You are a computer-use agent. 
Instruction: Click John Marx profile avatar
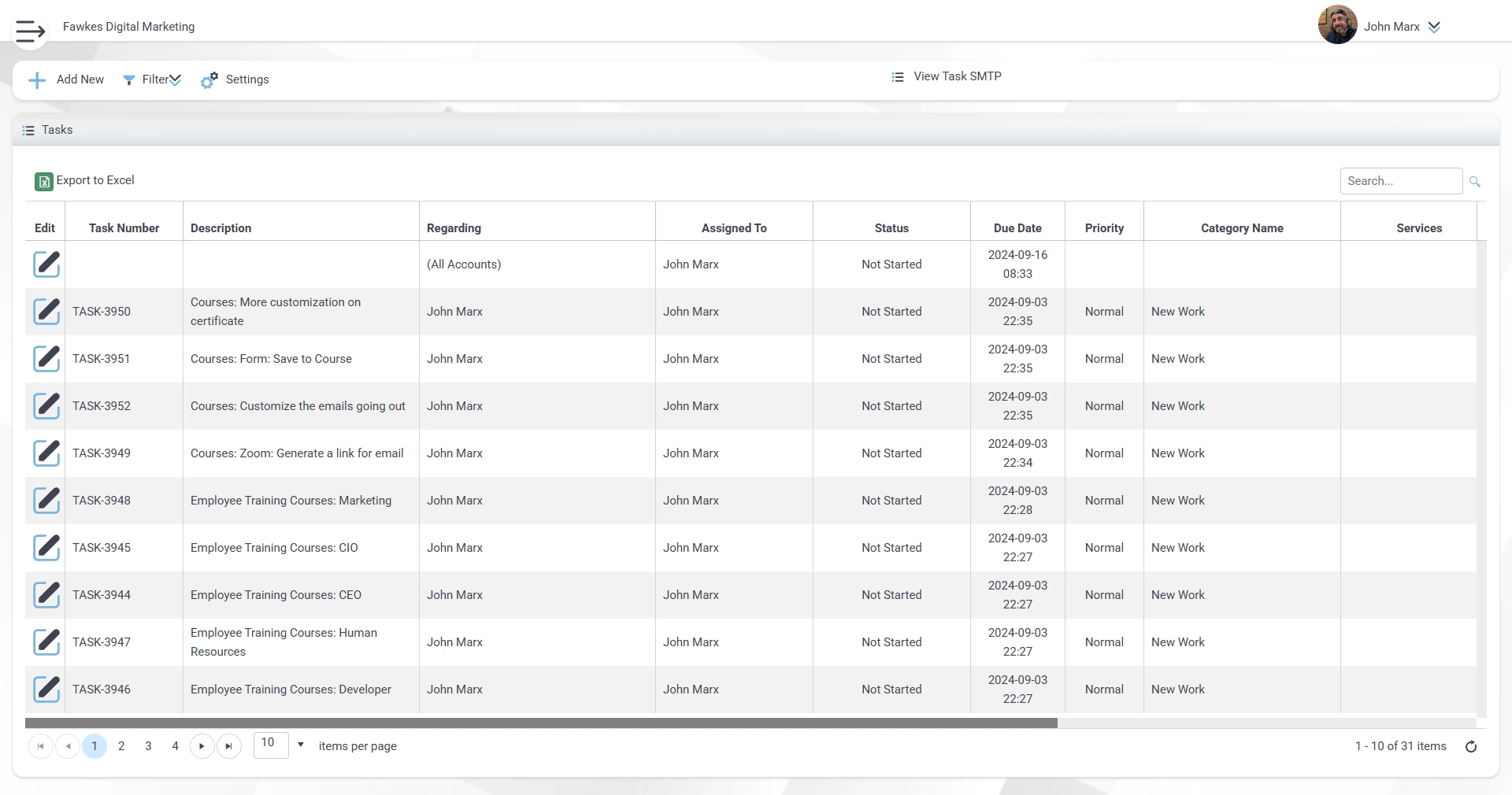1337,24
